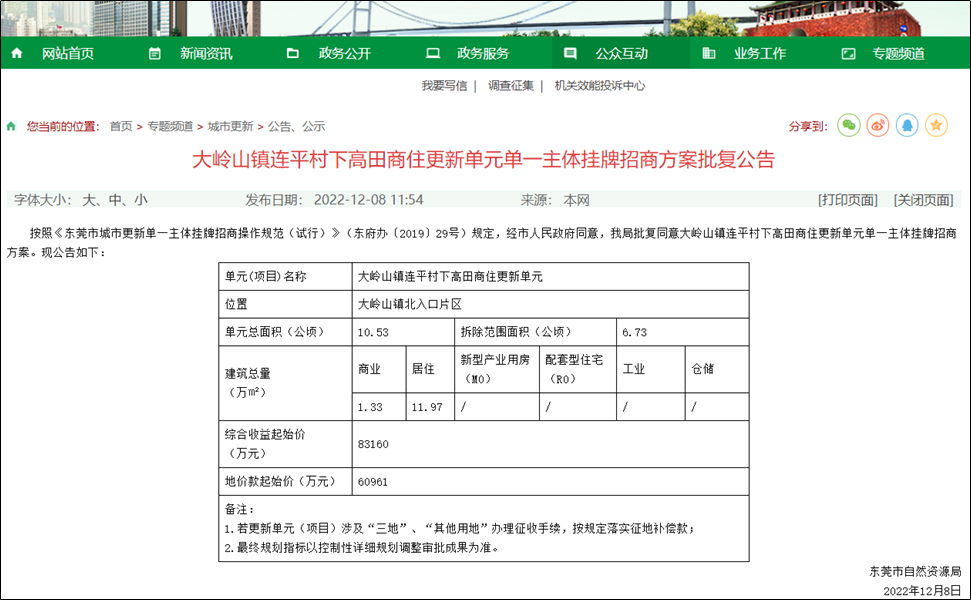Click the home icon beside 网站首页
Image resolution: width=971 pixels, height=600 pixels.
17,53
